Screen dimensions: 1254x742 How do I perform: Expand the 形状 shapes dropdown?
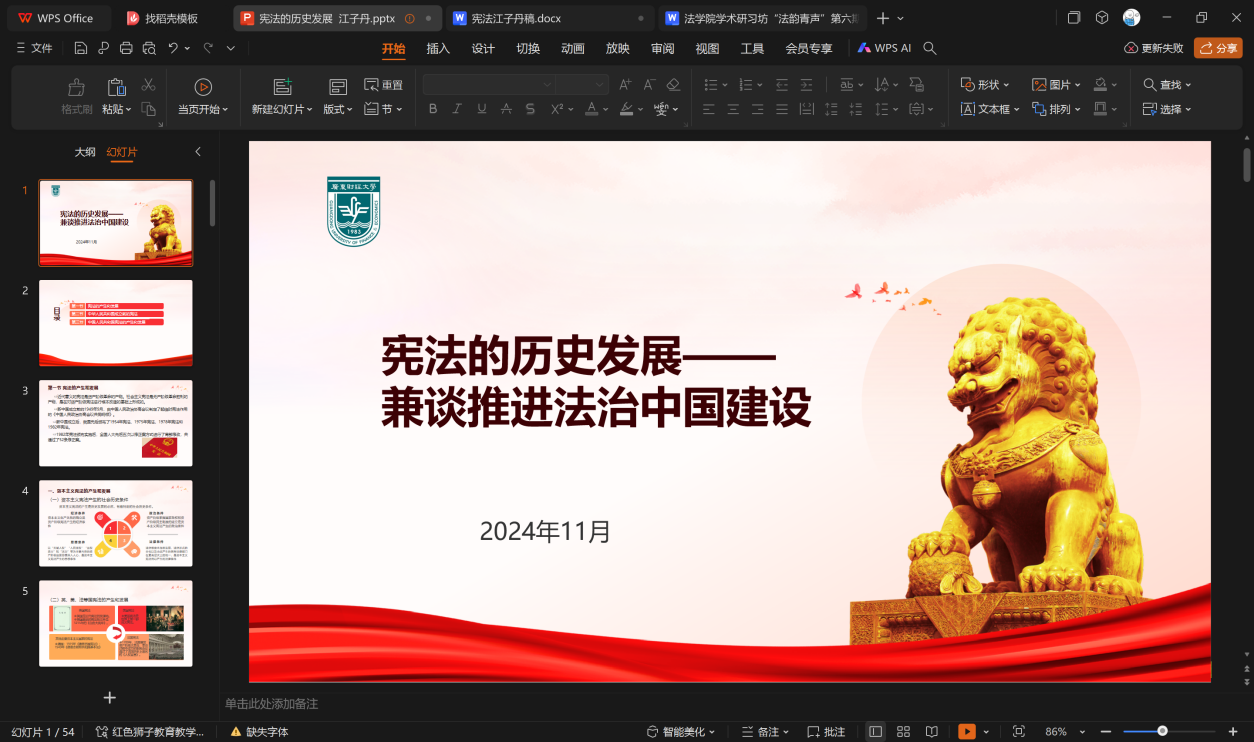[x=985, y=85]
